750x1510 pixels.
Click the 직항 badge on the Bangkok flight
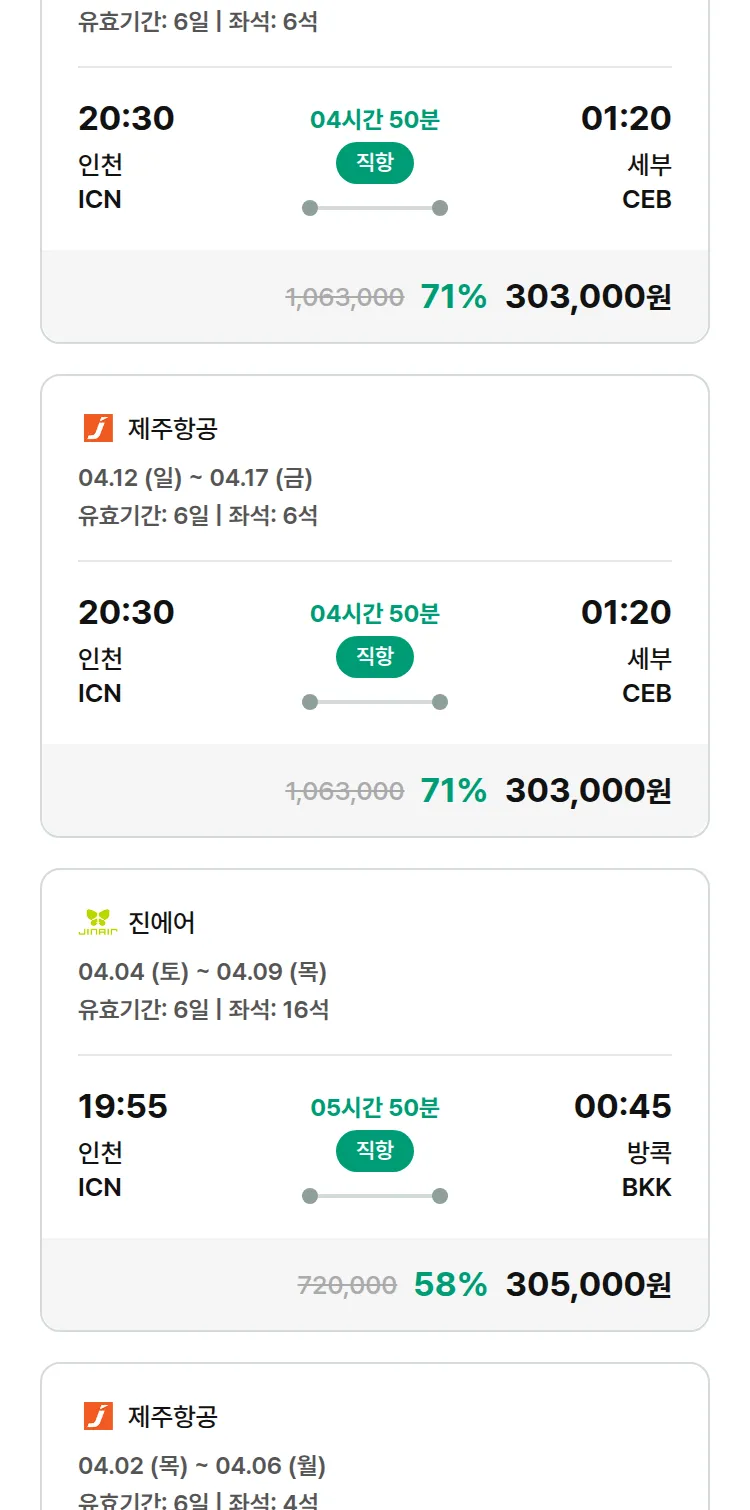(375, 1151)
